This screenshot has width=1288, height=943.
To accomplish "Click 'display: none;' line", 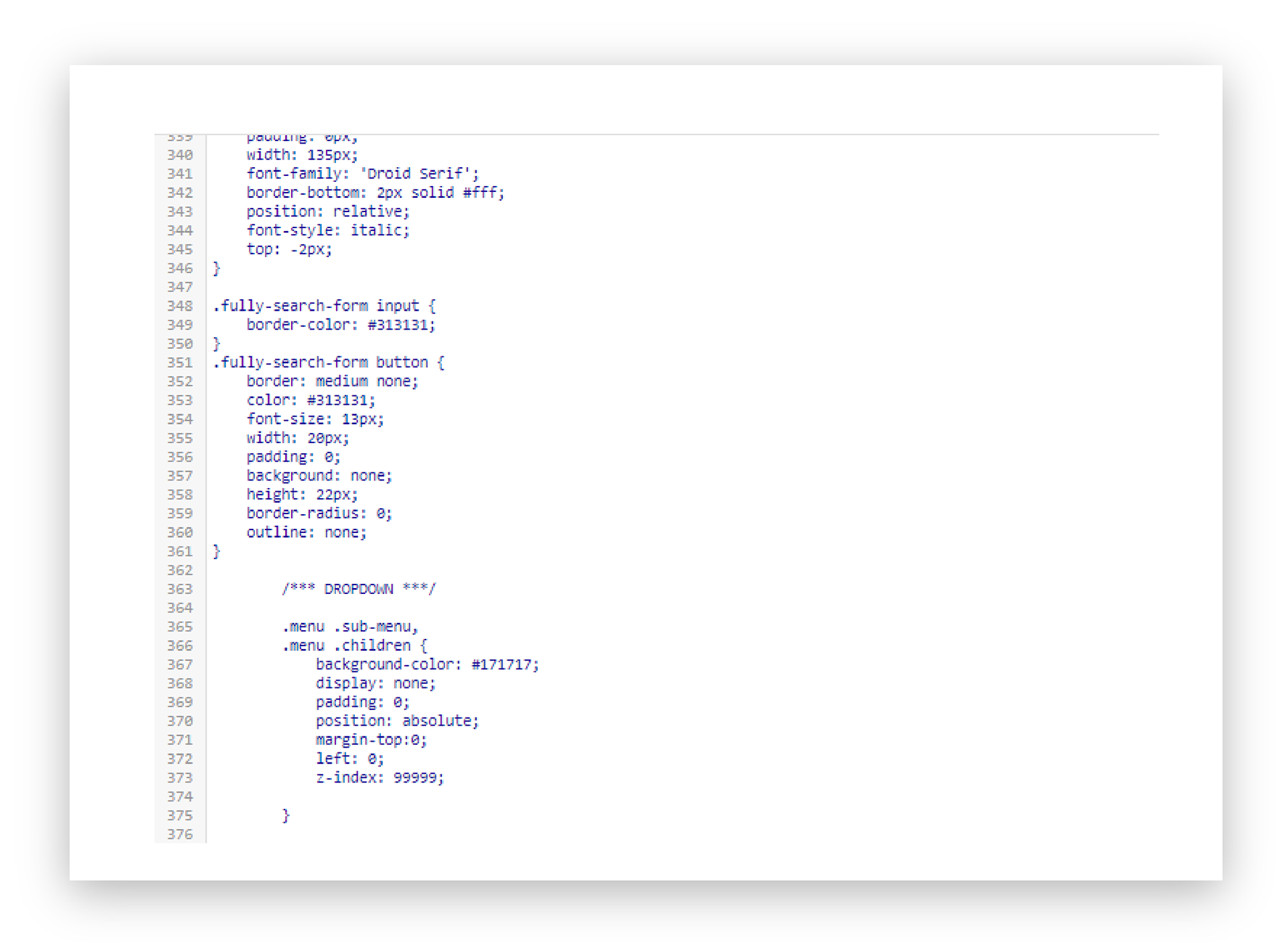I will [x=376, y=683].
